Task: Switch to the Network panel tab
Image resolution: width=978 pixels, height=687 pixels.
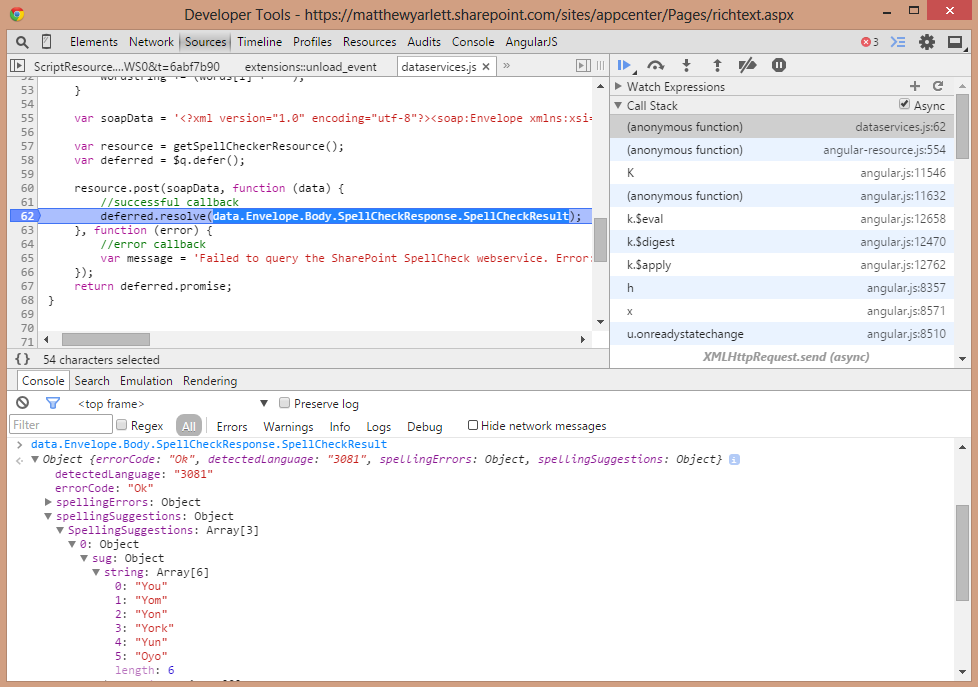Action: pos(151,42)
